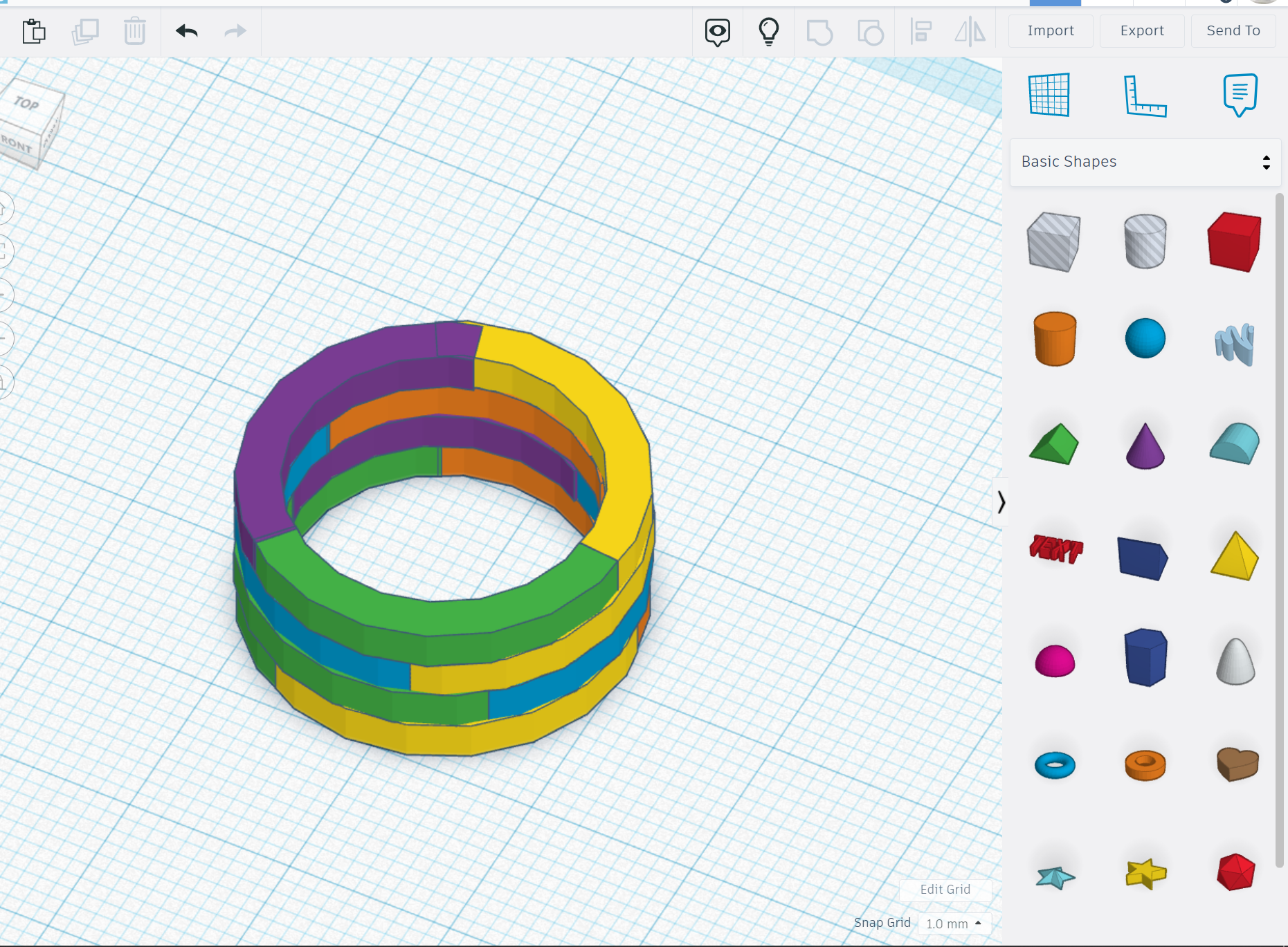The height and width of the screenshot is (947, 1288).
Task: Select the Ruler tool icon
Action: [1147, 95]
